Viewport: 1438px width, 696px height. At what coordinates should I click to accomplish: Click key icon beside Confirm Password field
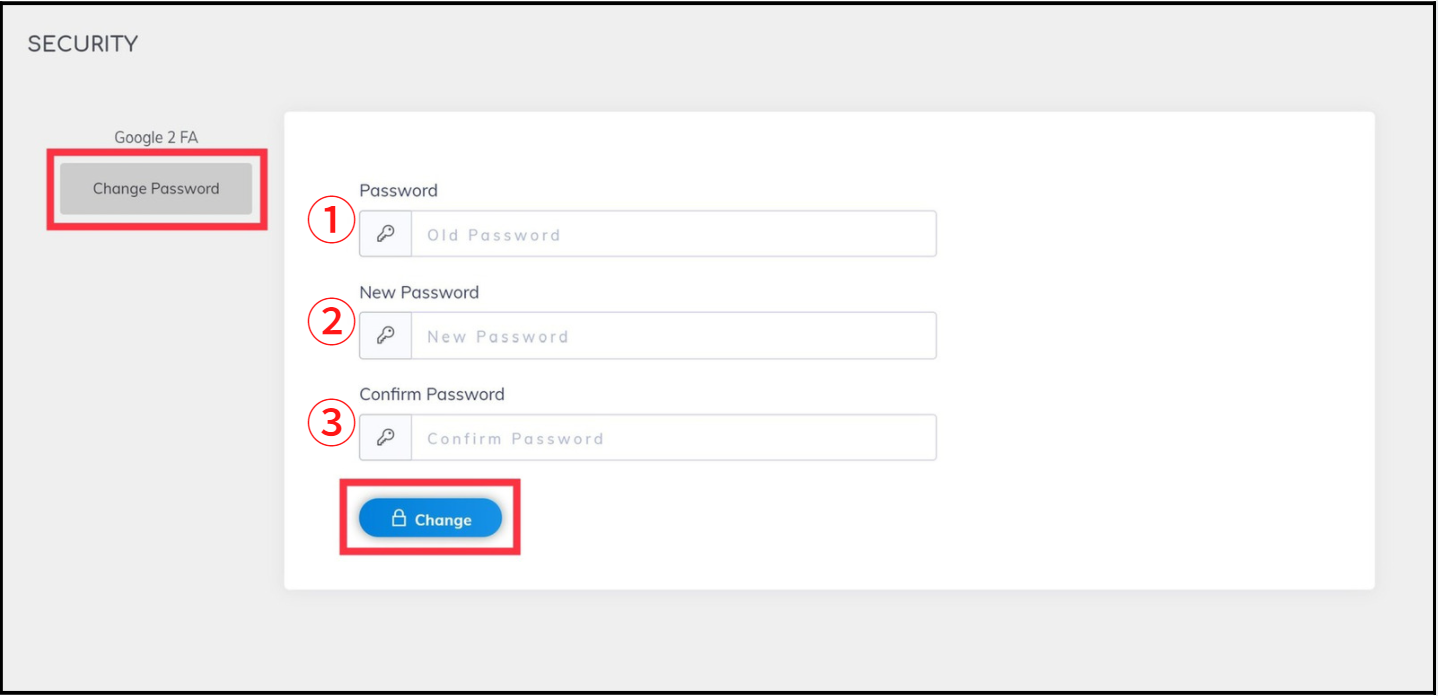(x=385, y=438)
